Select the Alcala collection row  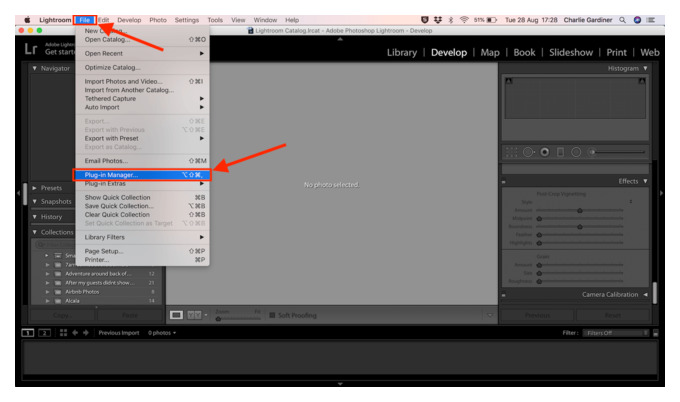(x=98, y=301)
